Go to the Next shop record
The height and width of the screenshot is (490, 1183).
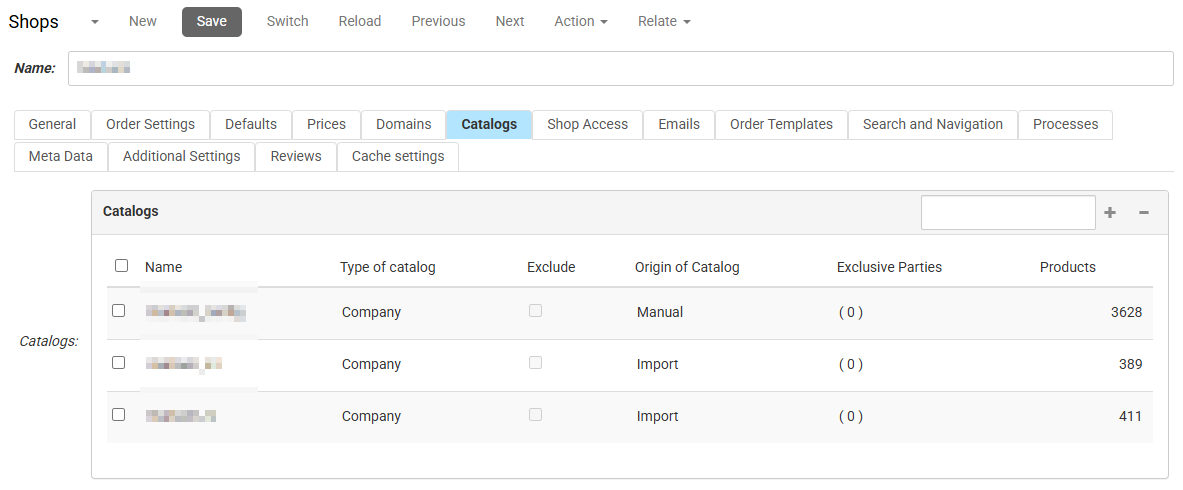[510, 21]
